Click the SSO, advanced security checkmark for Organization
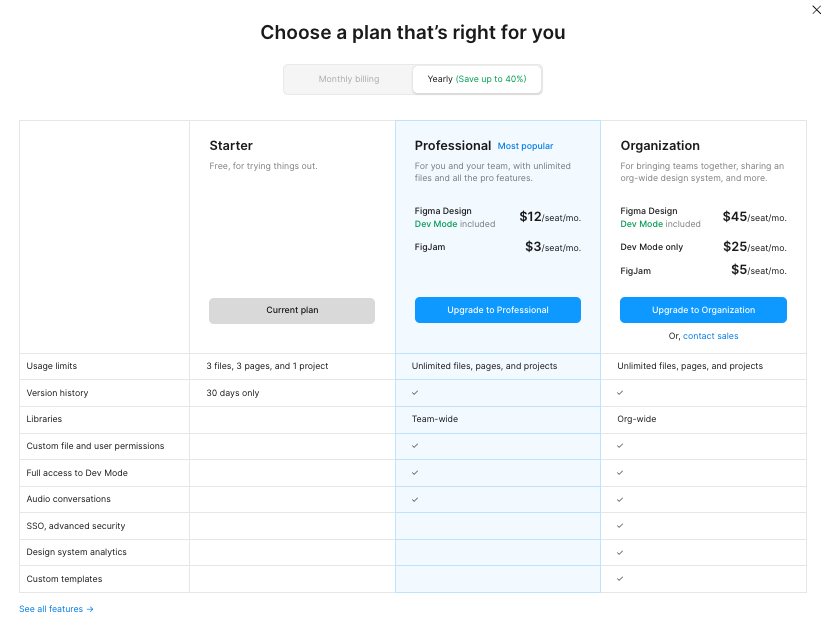This screenshot has height=630, width=827. coord(621,525)
